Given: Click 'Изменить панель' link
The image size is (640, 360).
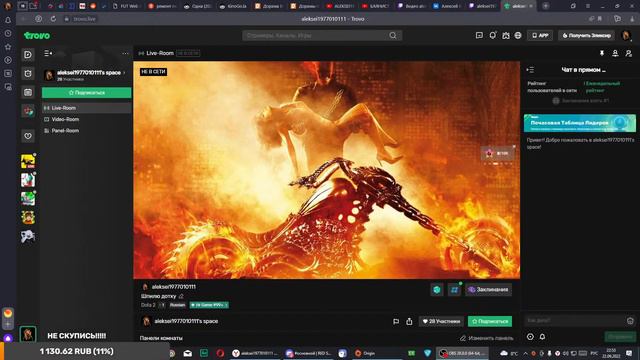Looking at the screenshot, I should (487, 338).
